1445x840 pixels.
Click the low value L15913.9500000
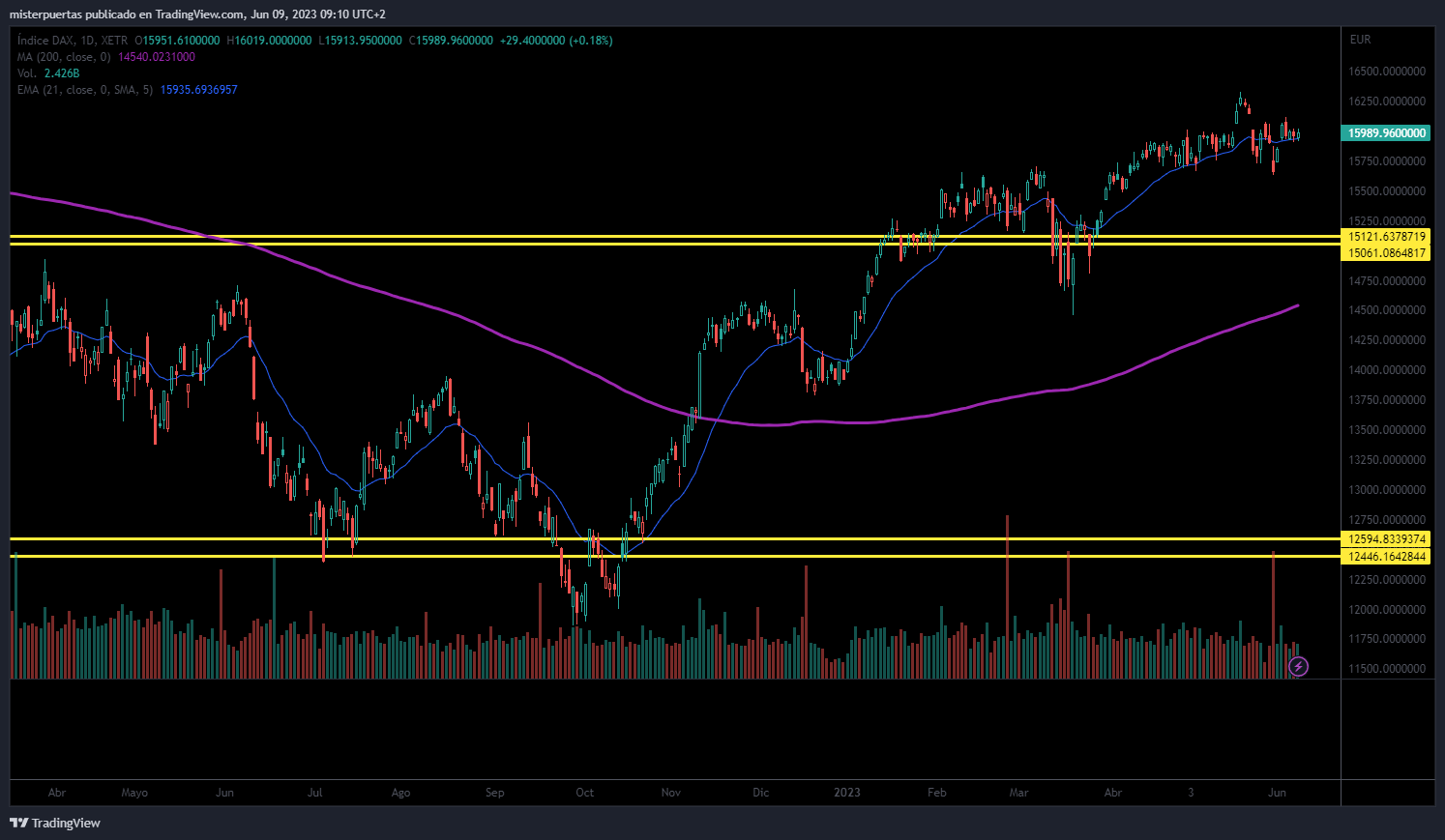(x=360, y=41)
